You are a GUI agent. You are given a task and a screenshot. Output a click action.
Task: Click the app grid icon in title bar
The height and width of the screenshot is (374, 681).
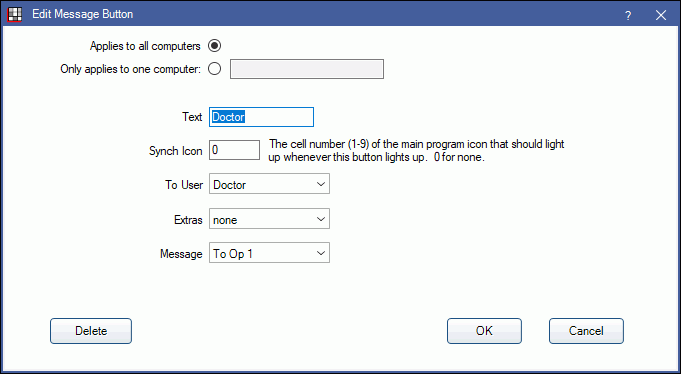(15, 14)
